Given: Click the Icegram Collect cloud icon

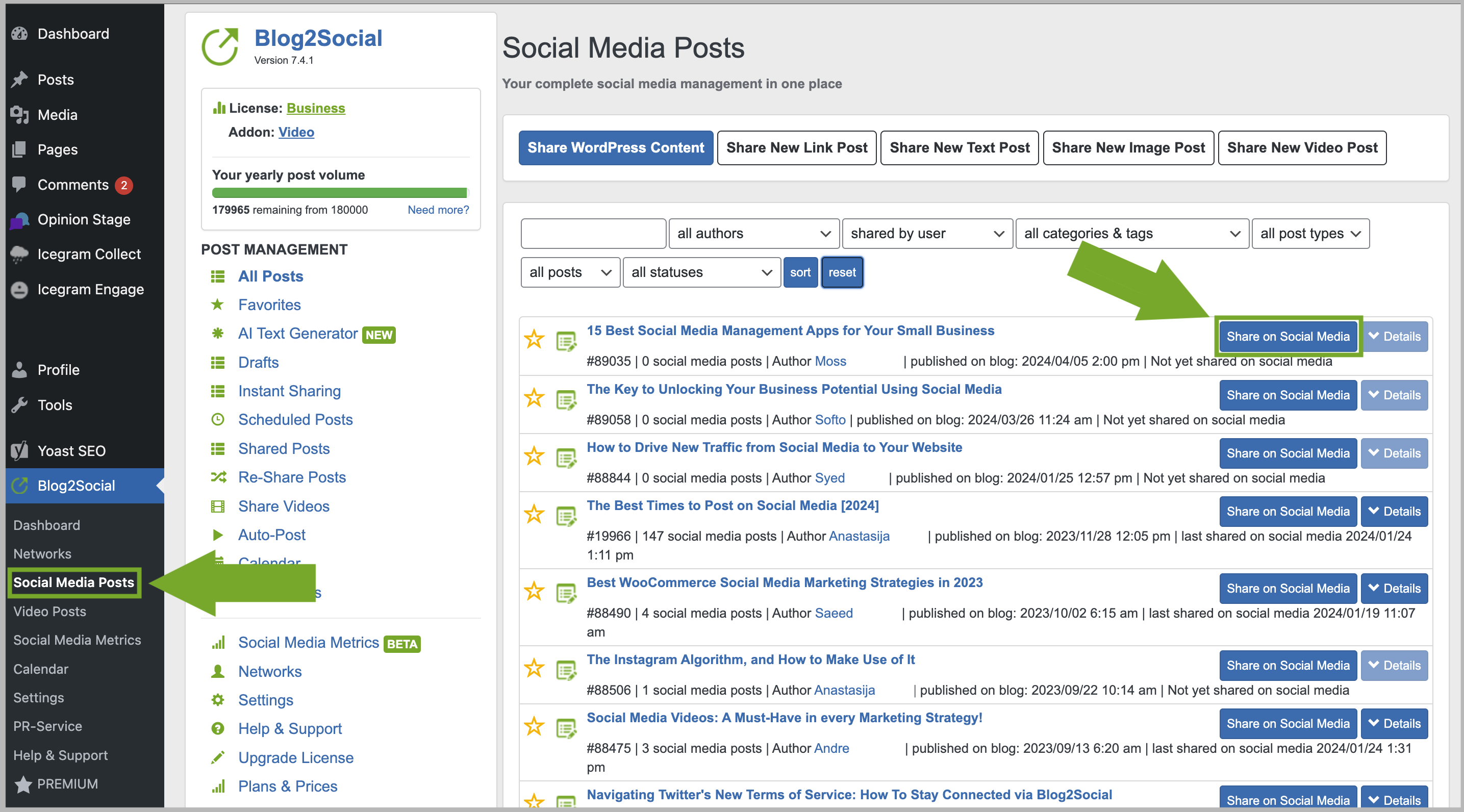Looking at the screenshot, I should click(19, 254).
